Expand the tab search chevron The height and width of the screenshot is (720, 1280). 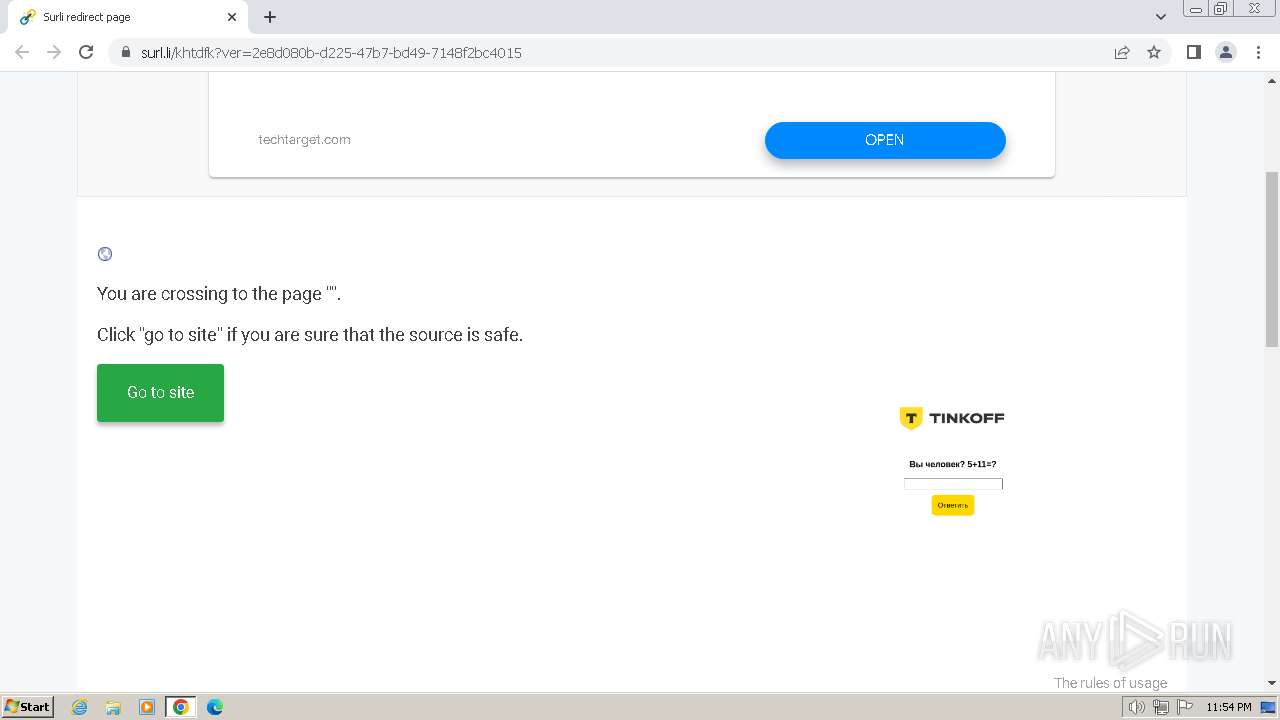pos(1161,17)
